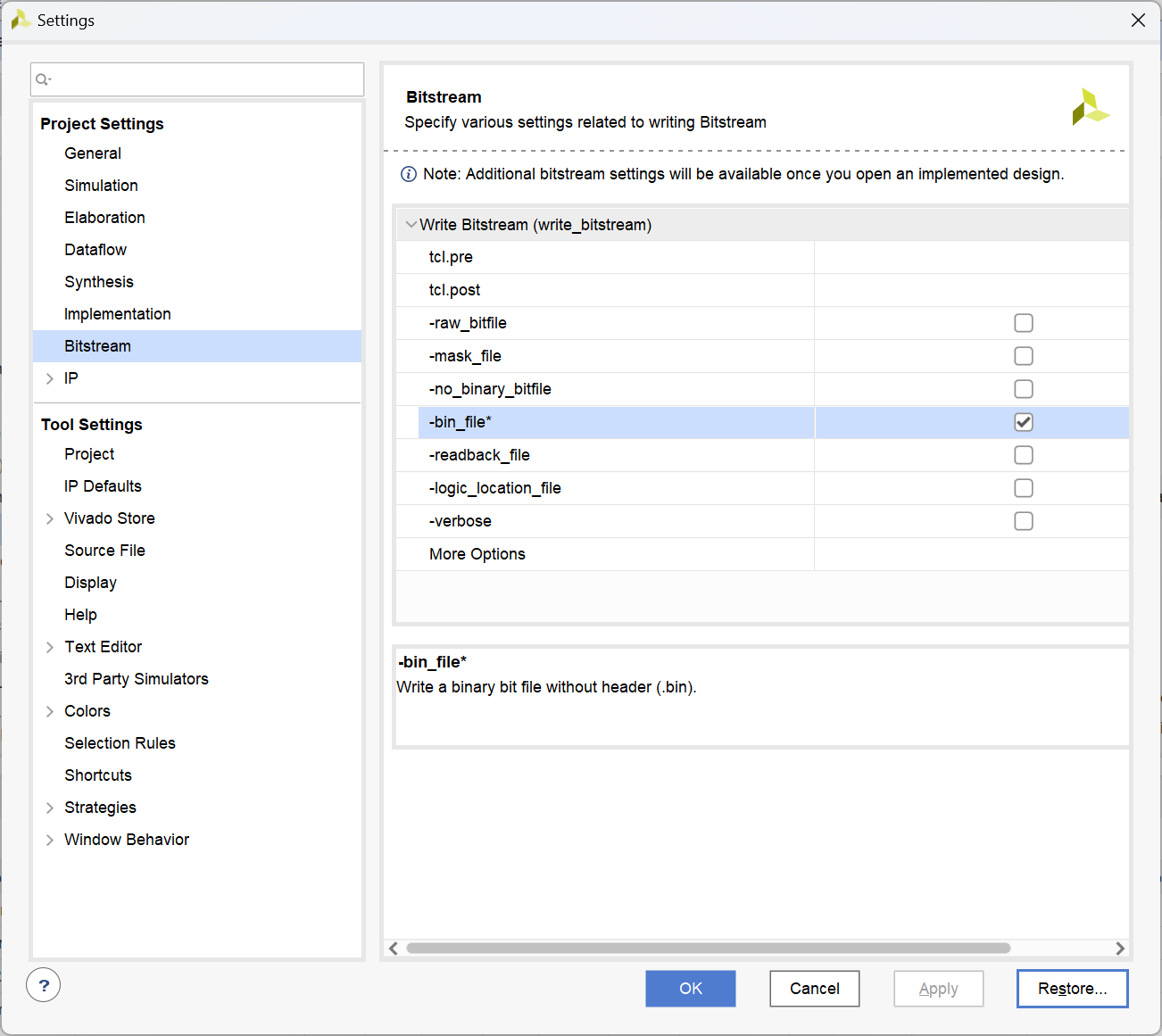Click the scroll left arrow
The image size is (1162, 1036).
point(394,949)
